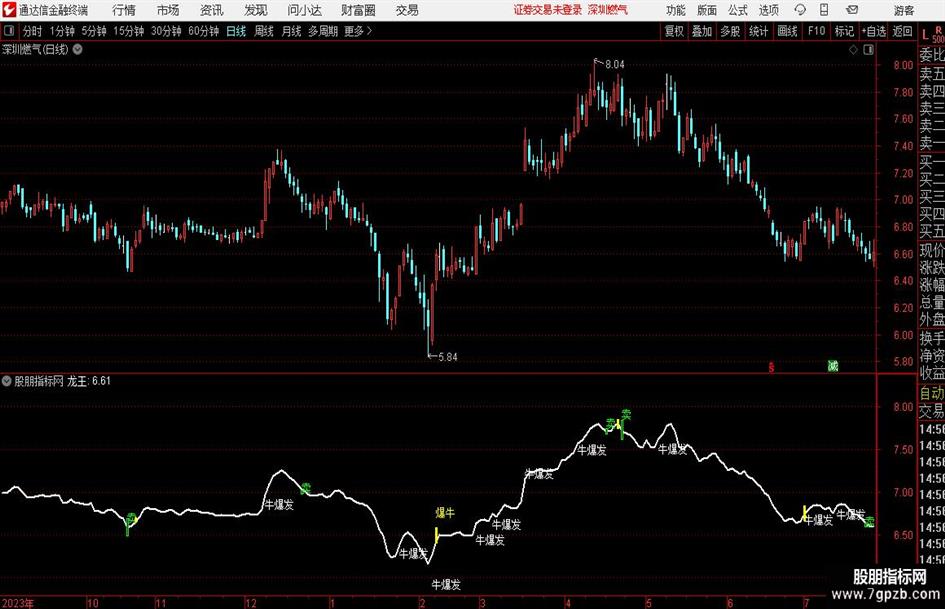Click the red S marker on chart

tap(771, 367)
